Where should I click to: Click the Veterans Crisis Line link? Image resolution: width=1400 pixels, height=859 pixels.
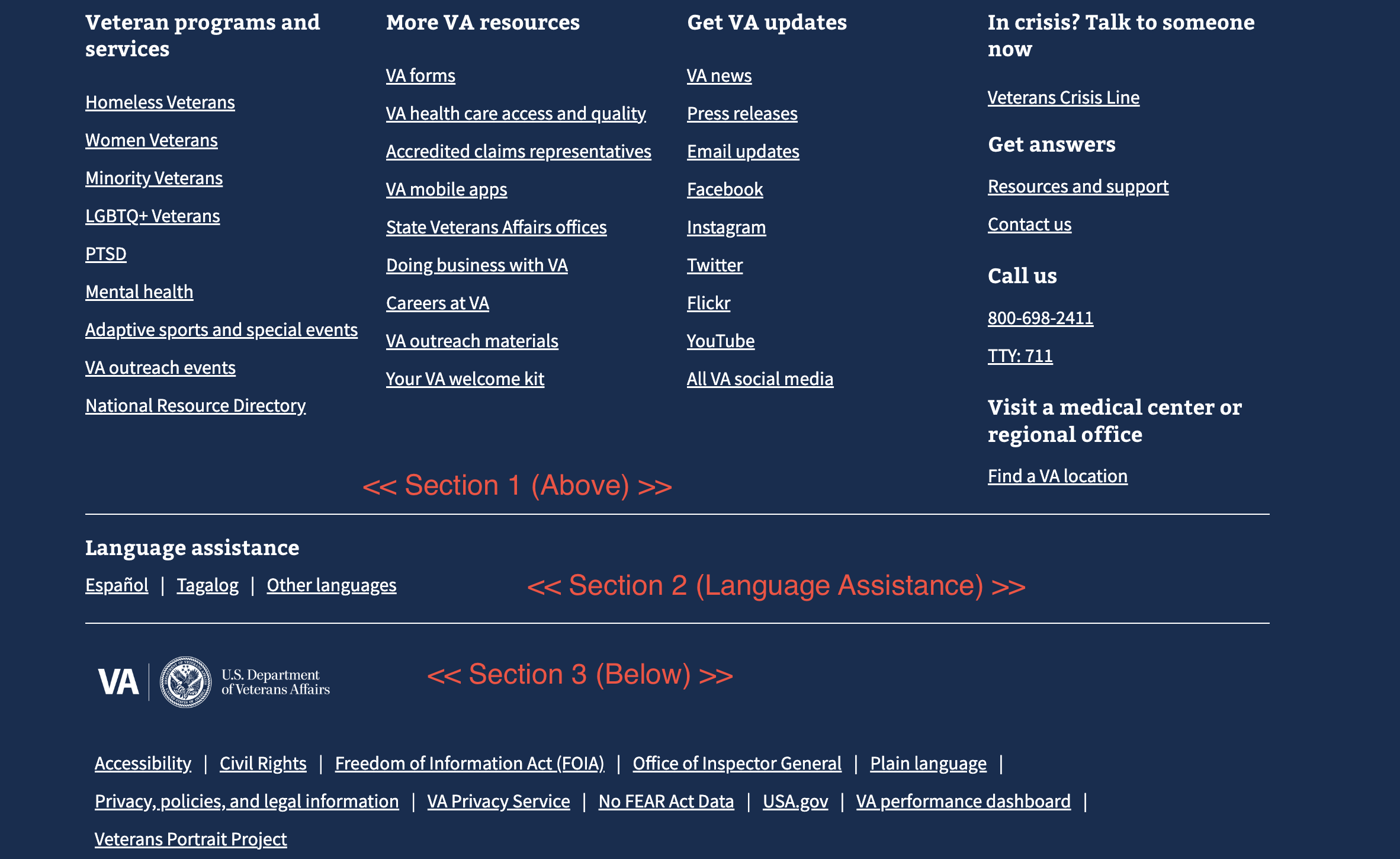tap(1062, 96)
